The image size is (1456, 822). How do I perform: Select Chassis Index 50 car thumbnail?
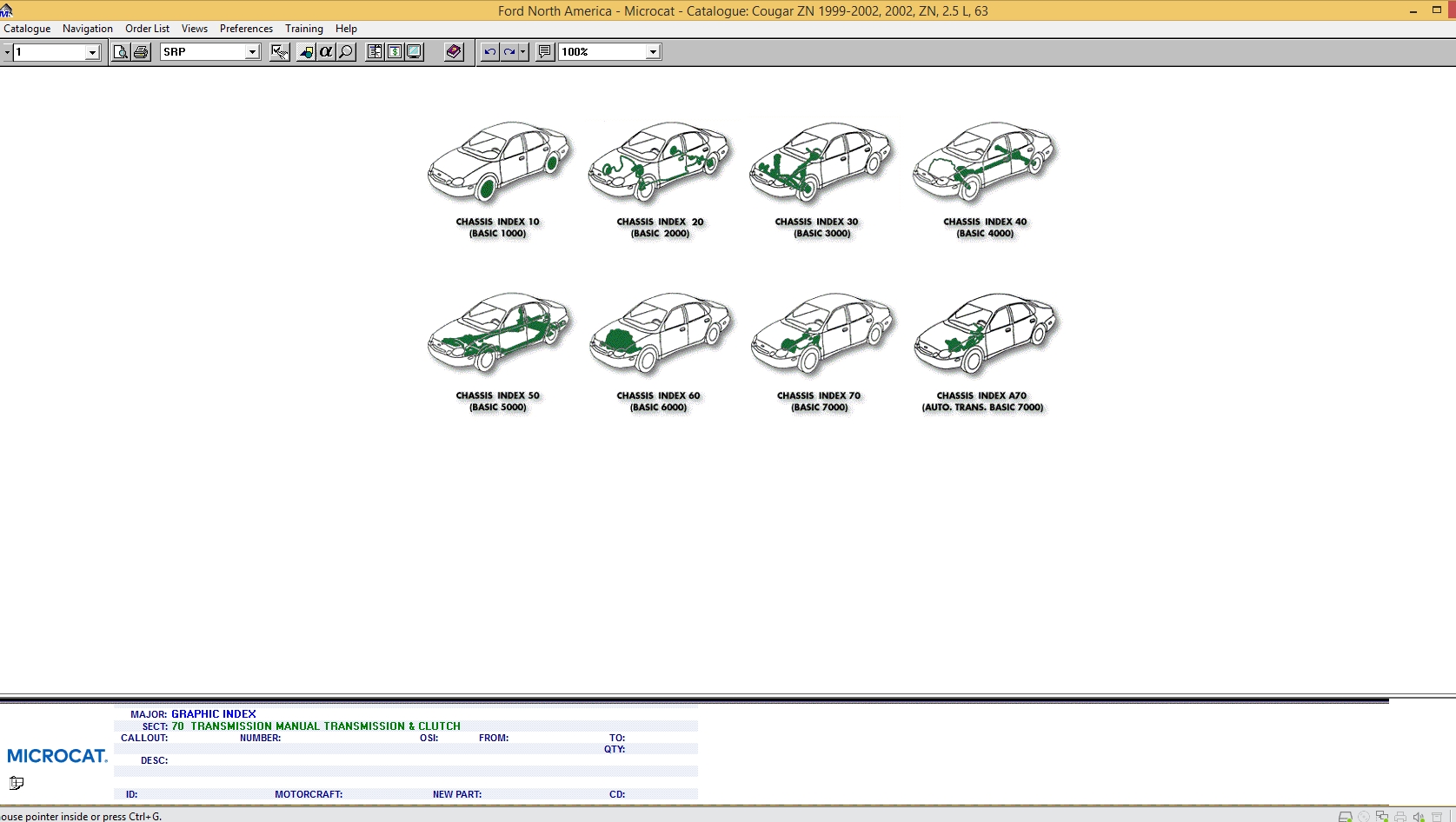(x=500, y=334)
